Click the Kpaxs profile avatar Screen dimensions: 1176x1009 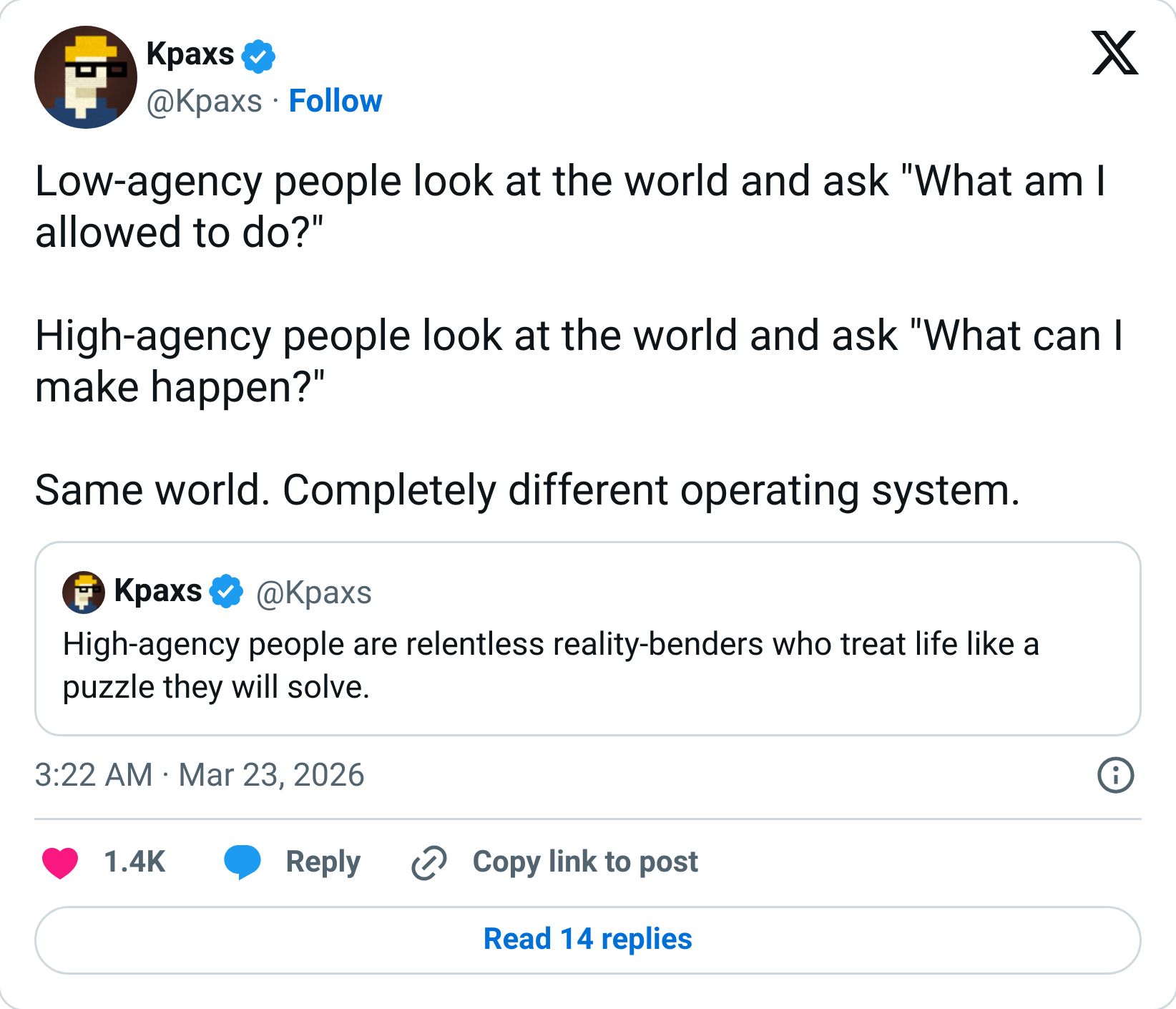click(x=86, y=77)
